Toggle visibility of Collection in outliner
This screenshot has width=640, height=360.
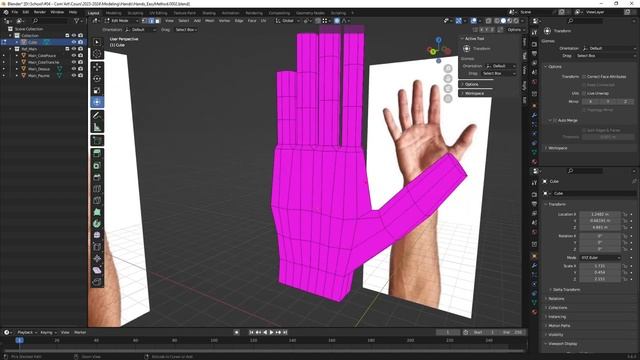(74, 36)
